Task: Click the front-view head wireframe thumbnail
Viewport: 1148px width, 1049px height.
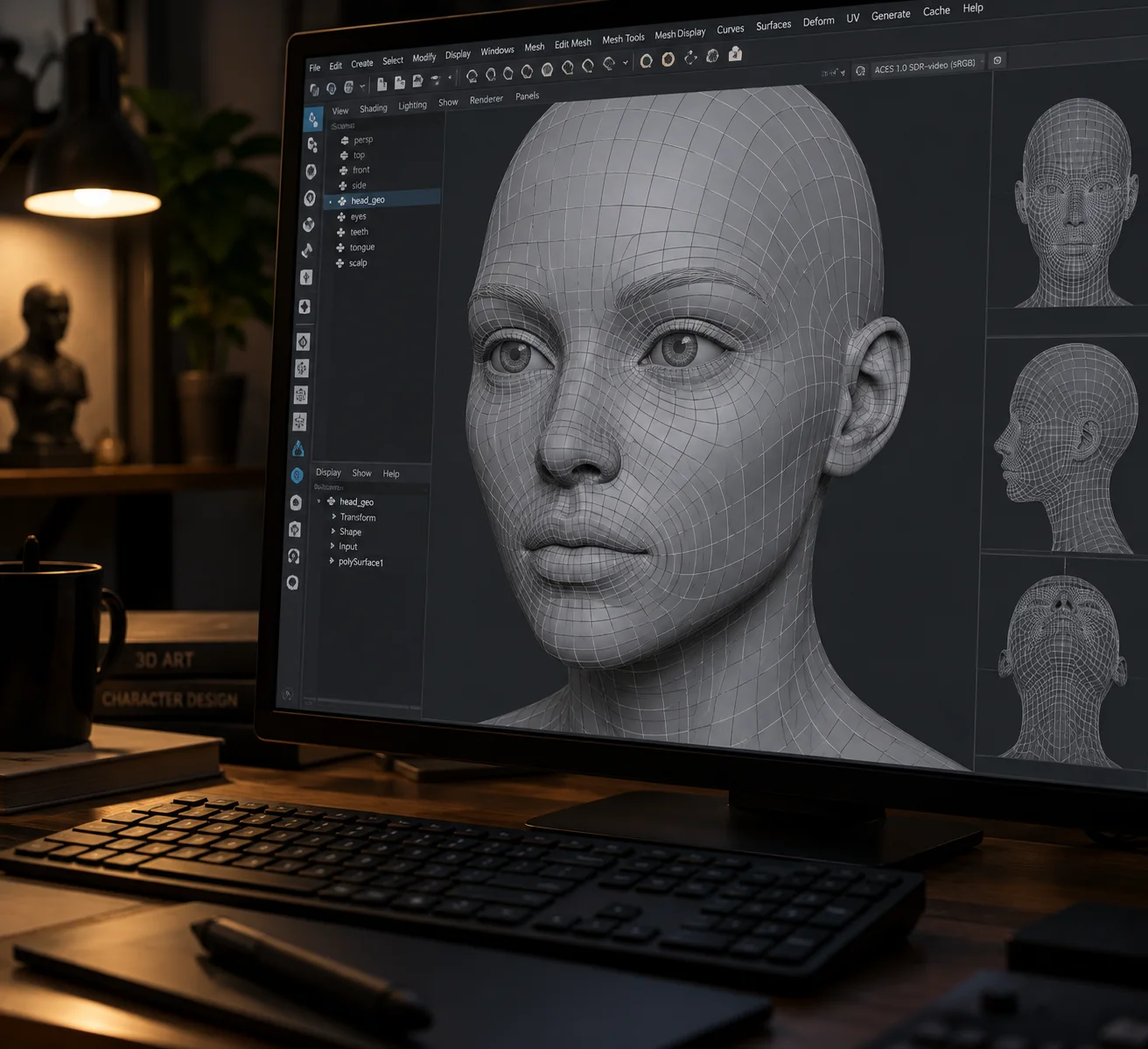Action: (1074, 203)
